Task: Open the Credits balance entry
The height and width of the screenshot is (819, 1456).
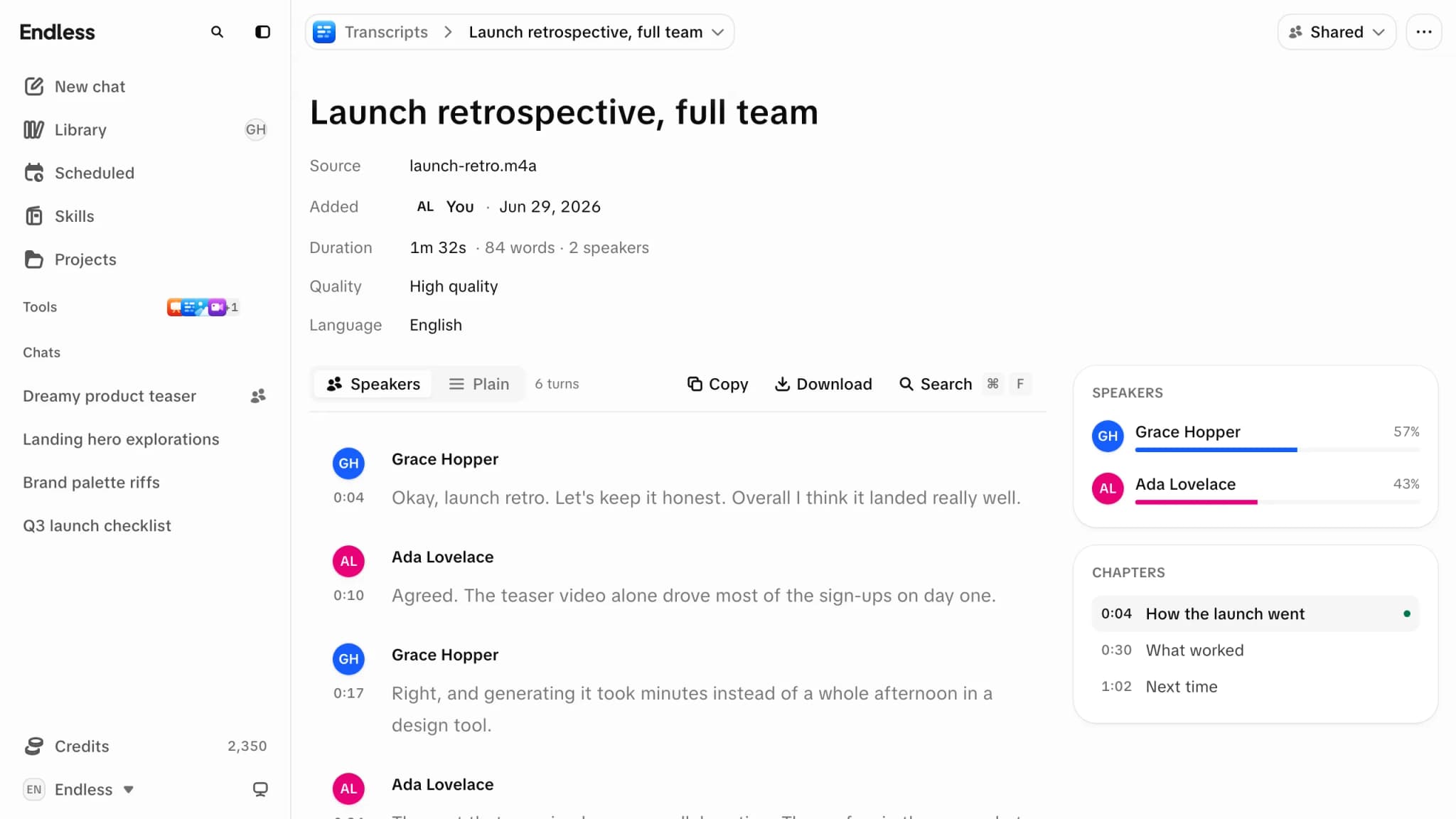Action: (x=145, y=746)
